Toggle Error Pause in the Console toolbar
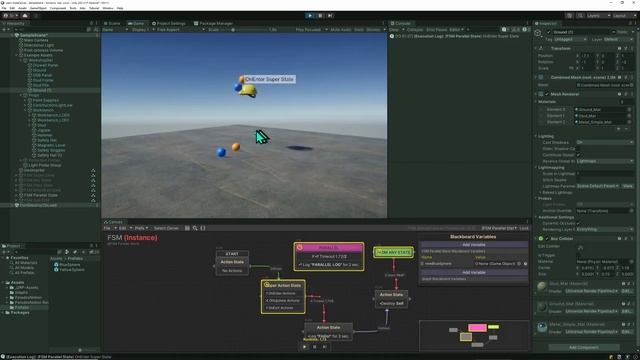640x360 pixels. (436, 29)
